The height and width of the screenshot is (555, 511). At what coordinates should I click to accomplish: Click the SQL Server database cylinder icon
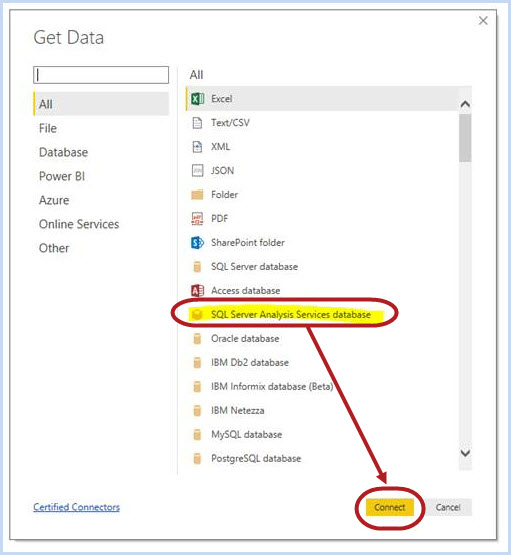click(197, 267)
